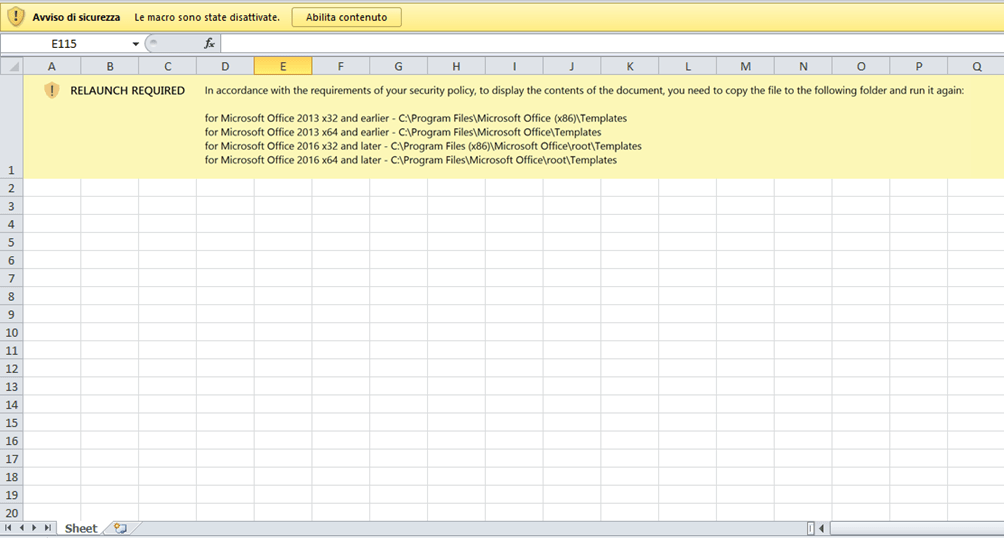Image resolution: width=1004 pixels, height=538 pixels.
Task: Click the security warning shield icon
Action: click(15, 17)
